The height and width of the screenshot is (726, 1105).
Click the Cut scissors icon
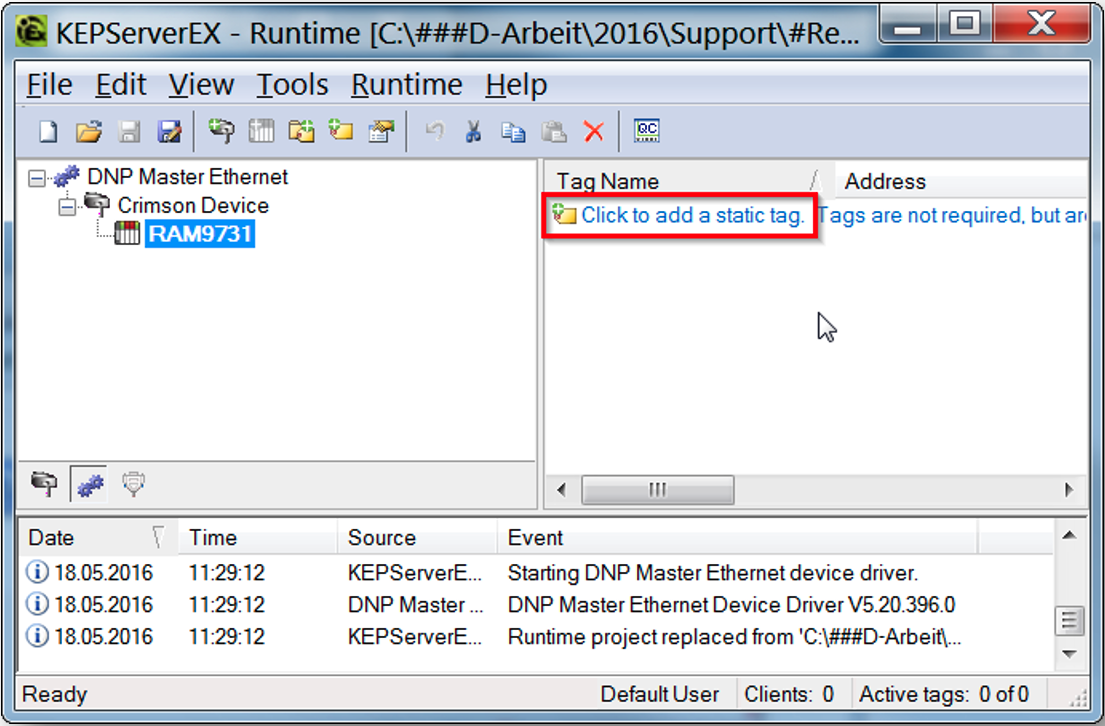pos(473,131)
